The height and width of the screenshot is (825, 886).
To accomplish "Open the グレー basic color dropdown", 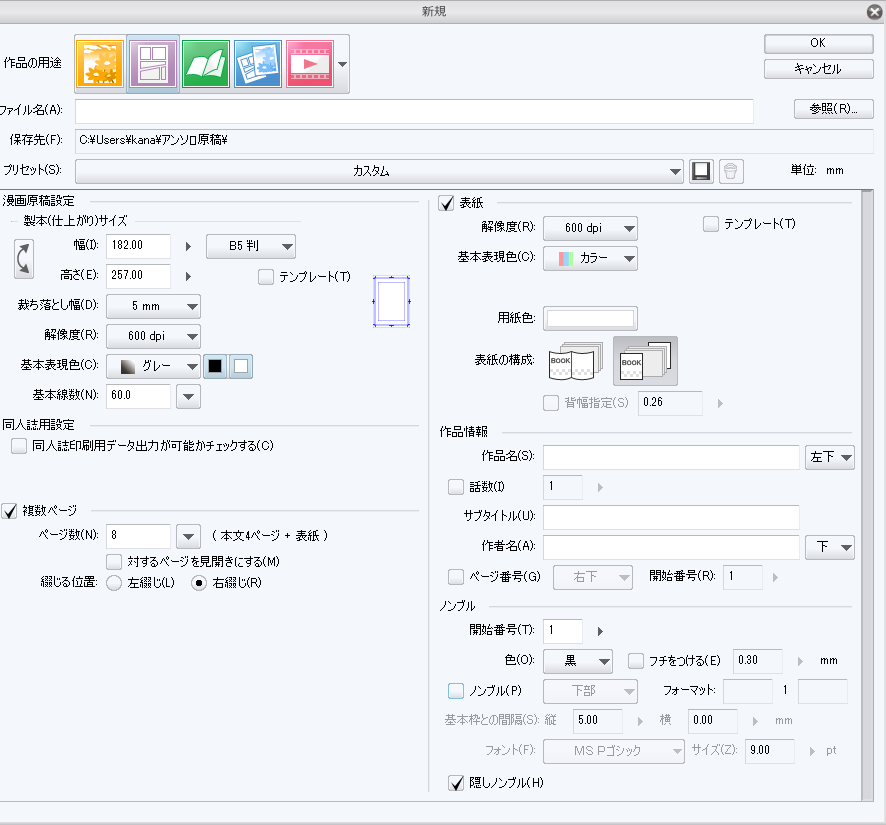I will (153, 366).
